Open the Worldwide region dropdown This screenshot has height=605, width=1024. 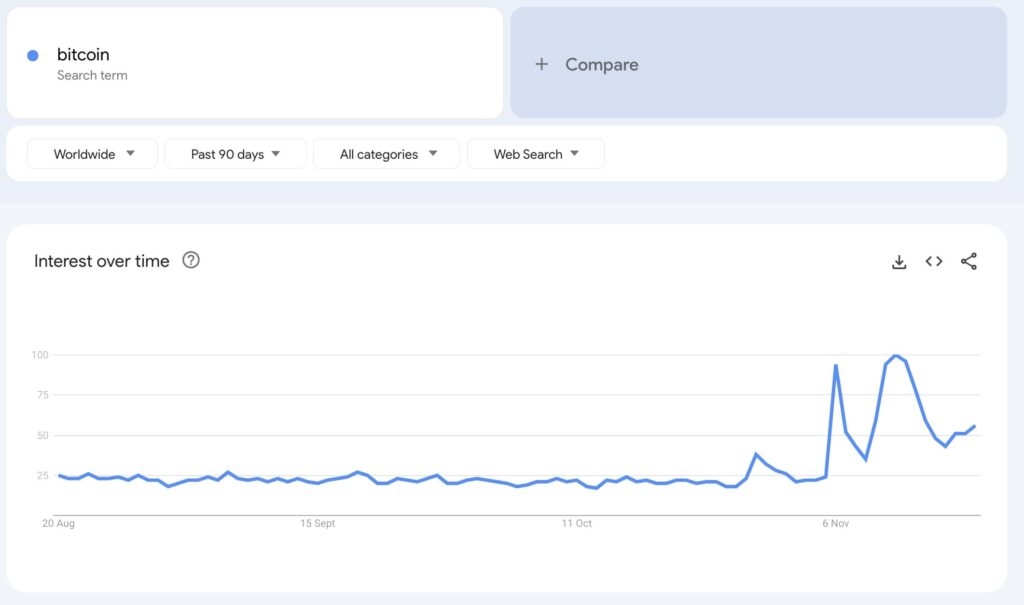point(93,154)
